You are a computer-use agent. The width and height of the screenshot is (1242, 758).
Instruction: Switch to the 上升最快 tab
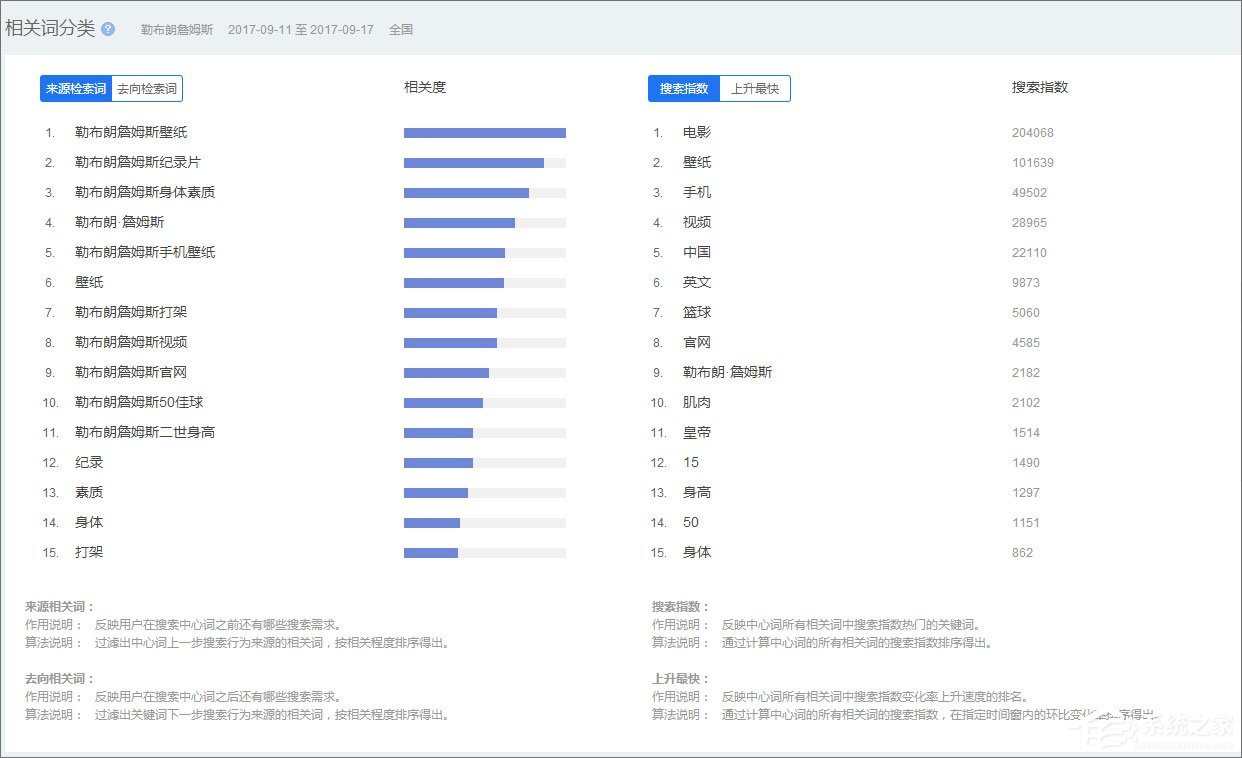[x=755, y=88]
